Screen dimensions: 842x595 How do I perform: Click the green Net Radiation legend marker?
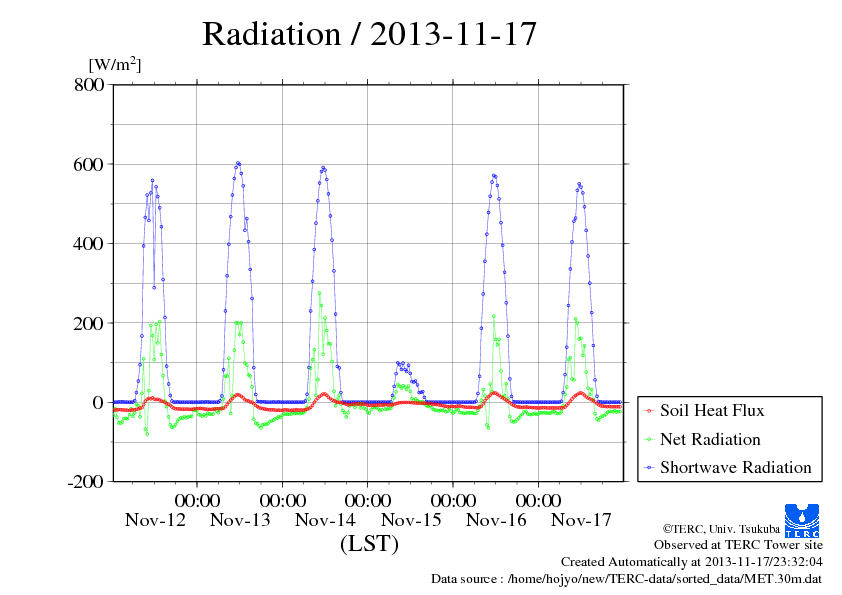coord(650,440)
